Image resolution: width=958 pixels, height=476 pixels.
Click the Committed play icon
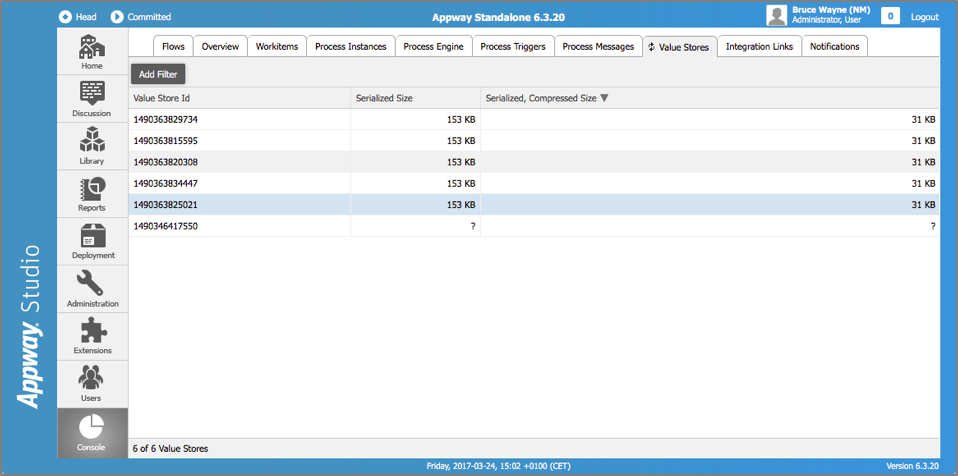pyautogui.click(x=117, y=17)
